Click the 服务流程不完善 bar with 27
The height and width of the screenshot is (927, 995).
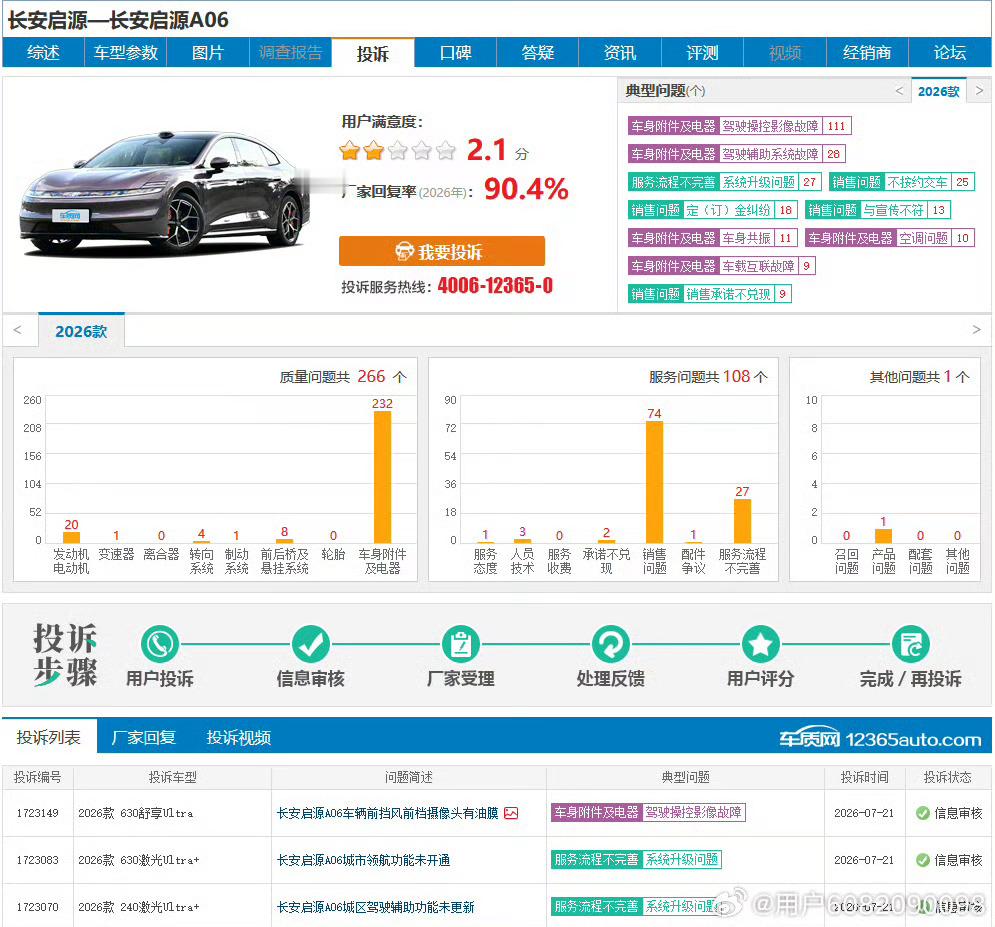[x=742, y=520]
